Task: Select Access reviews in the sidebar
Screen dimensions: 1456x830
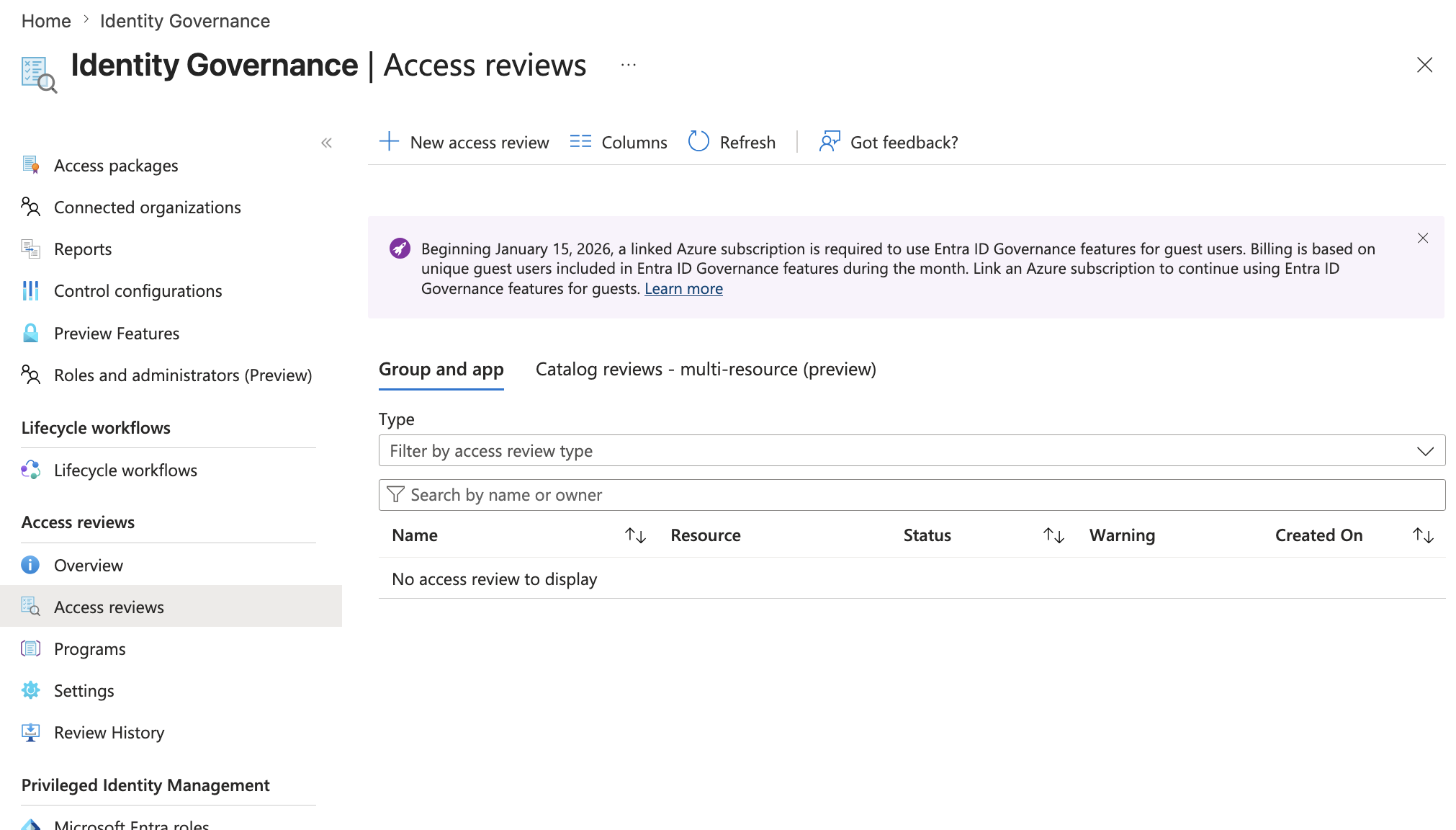Action: click(171, 607)
